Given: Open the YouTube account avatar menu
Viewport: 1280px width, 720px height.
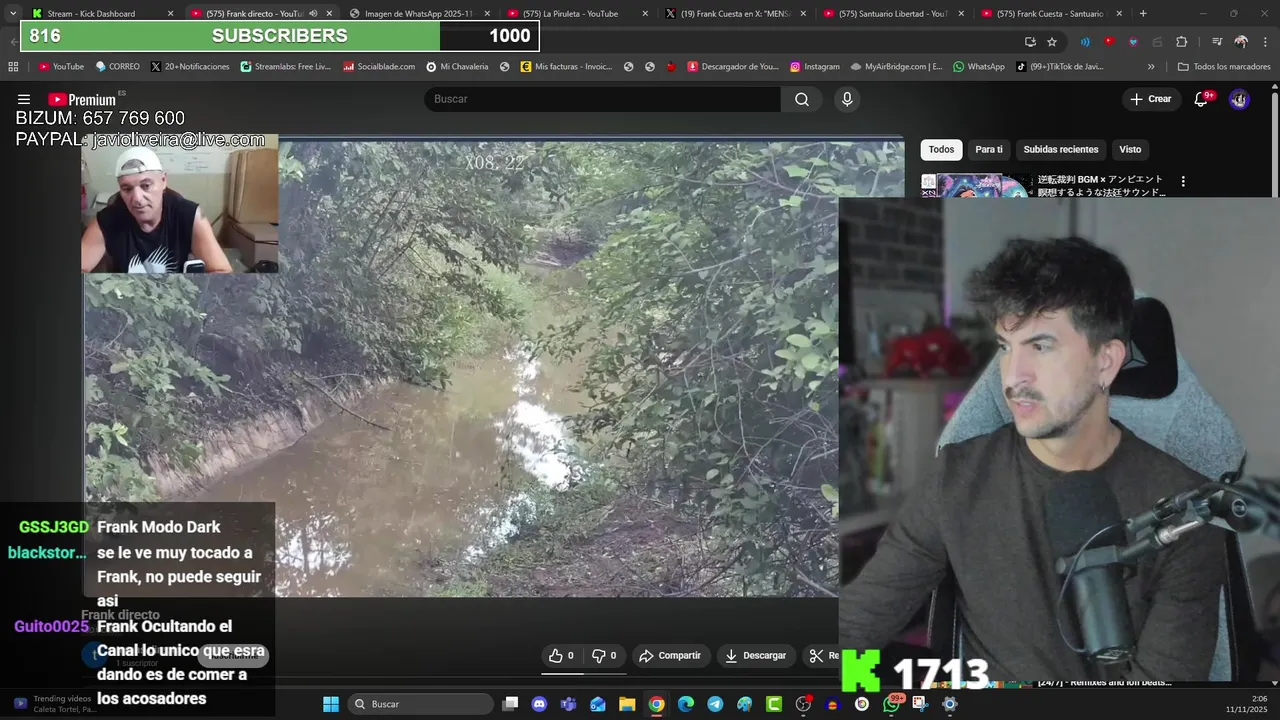Looking at the screenshot, I should (1239, 99).
